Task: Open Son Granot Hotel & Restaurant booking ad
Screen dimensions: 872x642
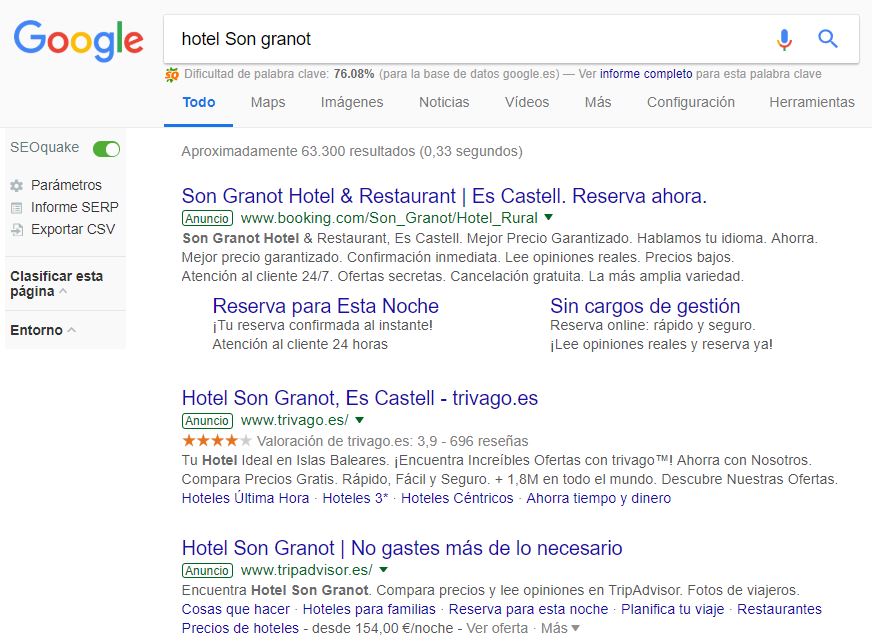Action: [444, 196]
